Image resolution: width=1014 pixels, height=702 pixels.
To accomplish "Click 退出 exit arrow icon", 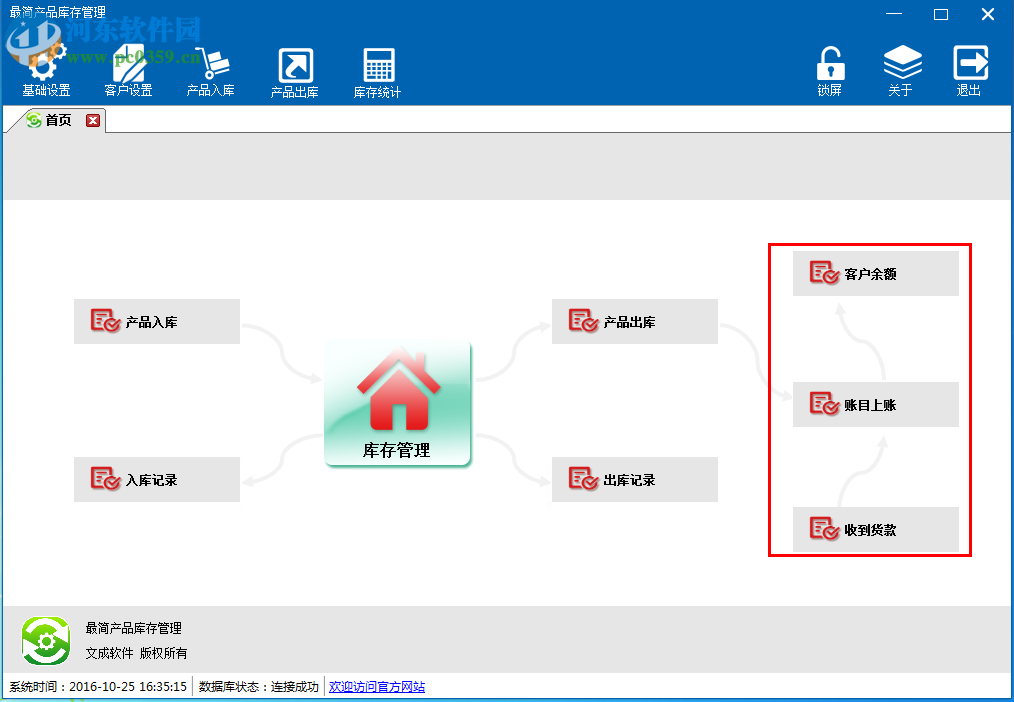I will point(970,71).
